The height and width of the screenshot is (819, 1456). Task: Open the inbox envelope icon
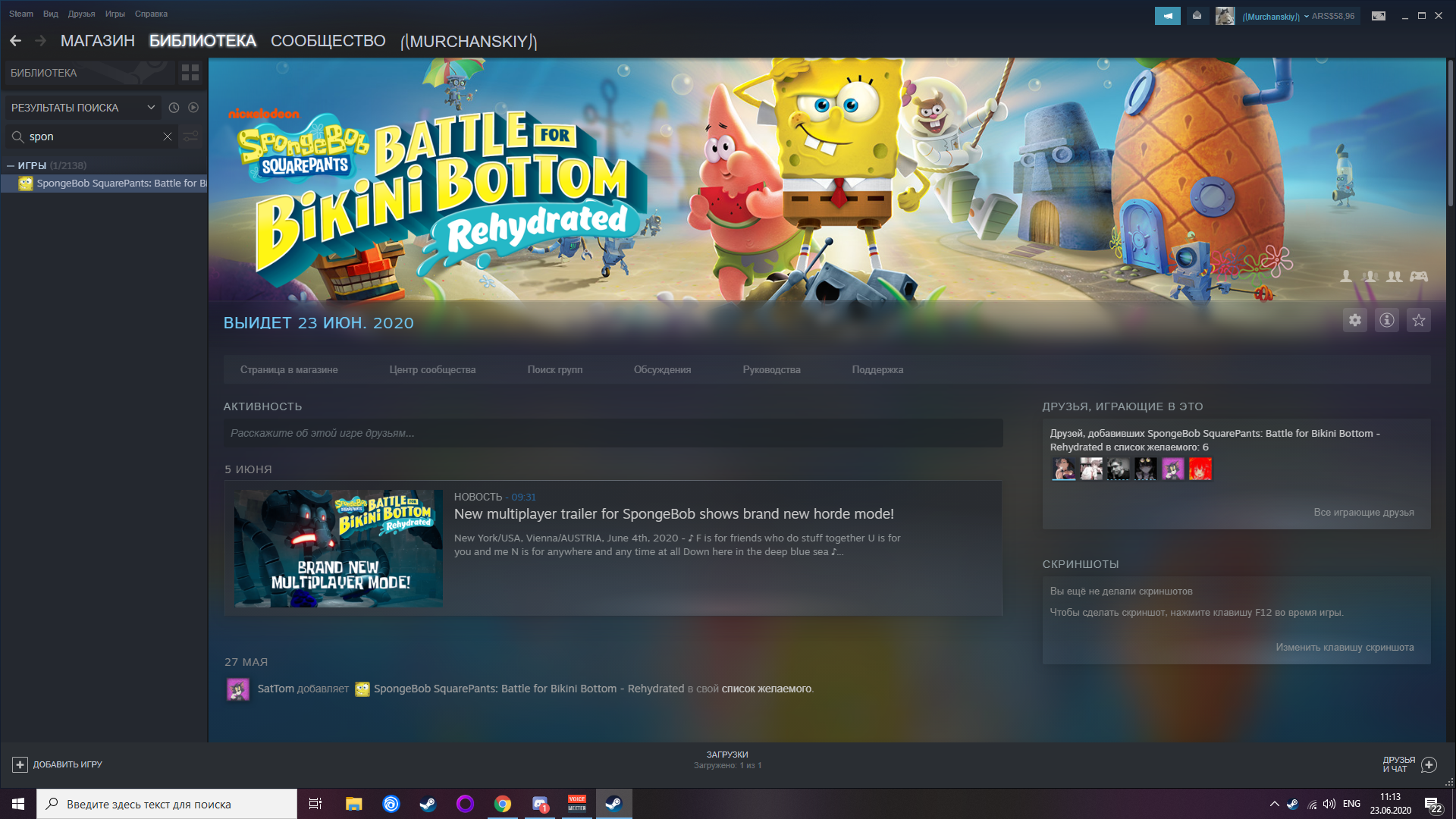tap(1197, 16)
